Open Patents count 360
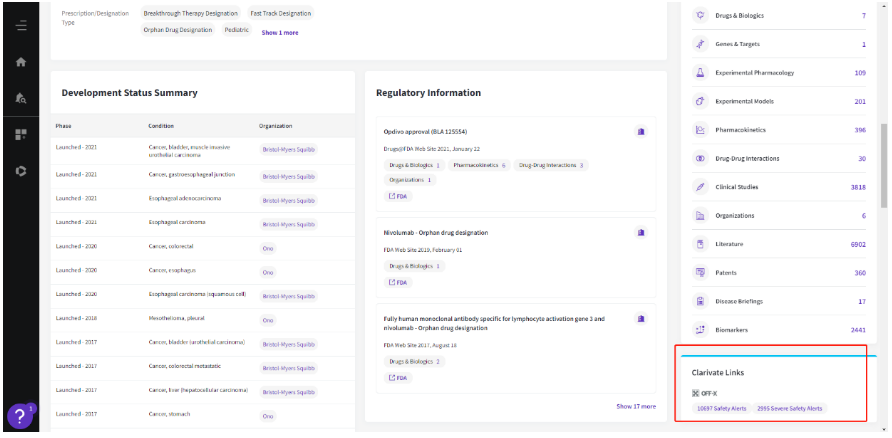The height and width of the screenshot is (438, 892). pos(860,272)
